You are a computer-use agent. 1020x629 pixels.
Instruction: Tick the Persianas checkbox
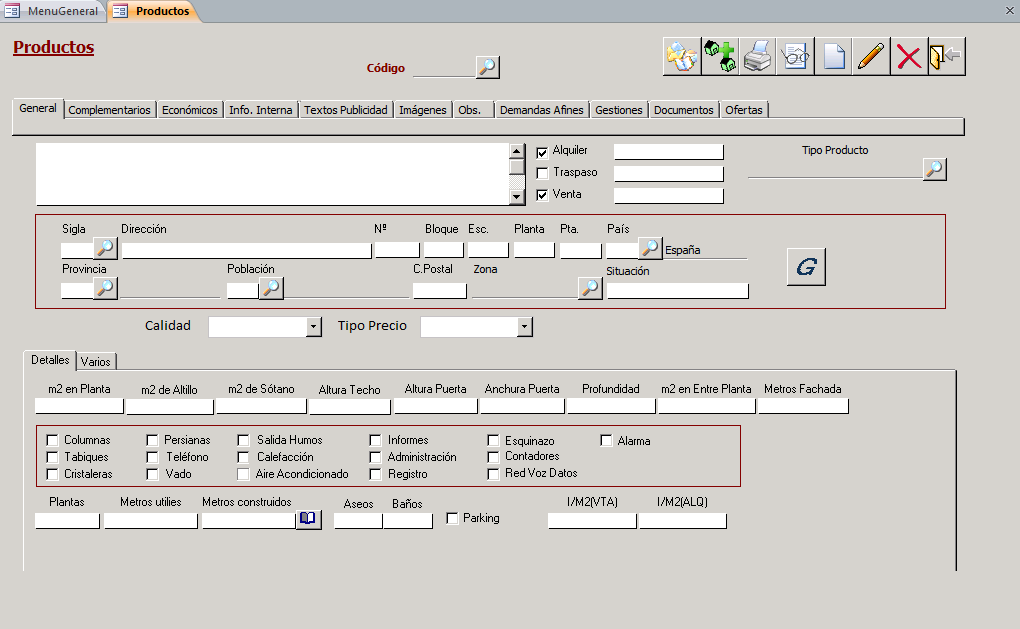(152, 440)
